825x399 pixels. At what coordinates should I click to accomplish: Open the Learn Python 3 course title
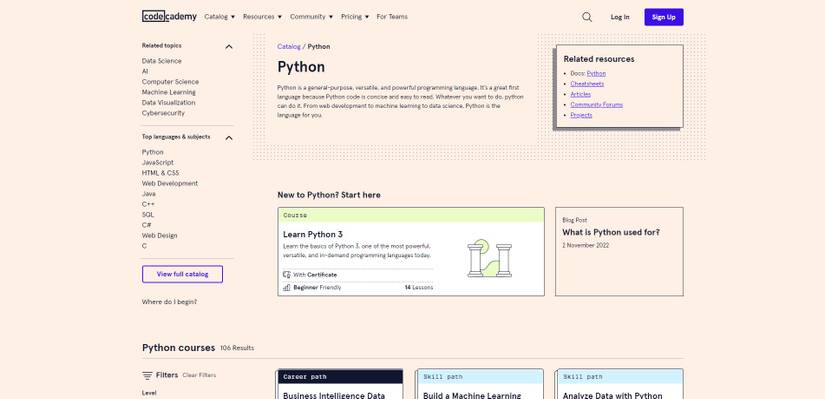pyautogui.click(x=313, y=234)
